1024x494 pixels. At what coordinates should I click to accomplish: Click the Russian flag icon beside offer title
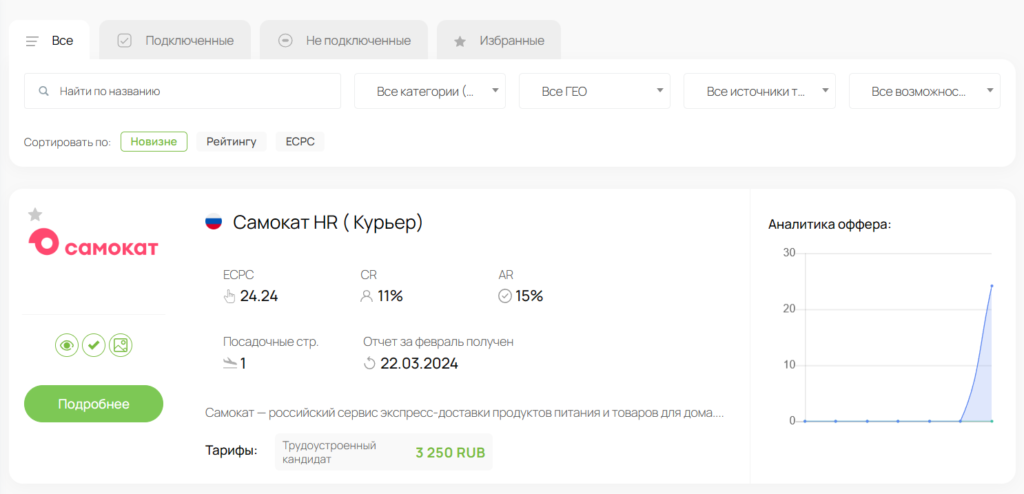[x=214, y=222]
